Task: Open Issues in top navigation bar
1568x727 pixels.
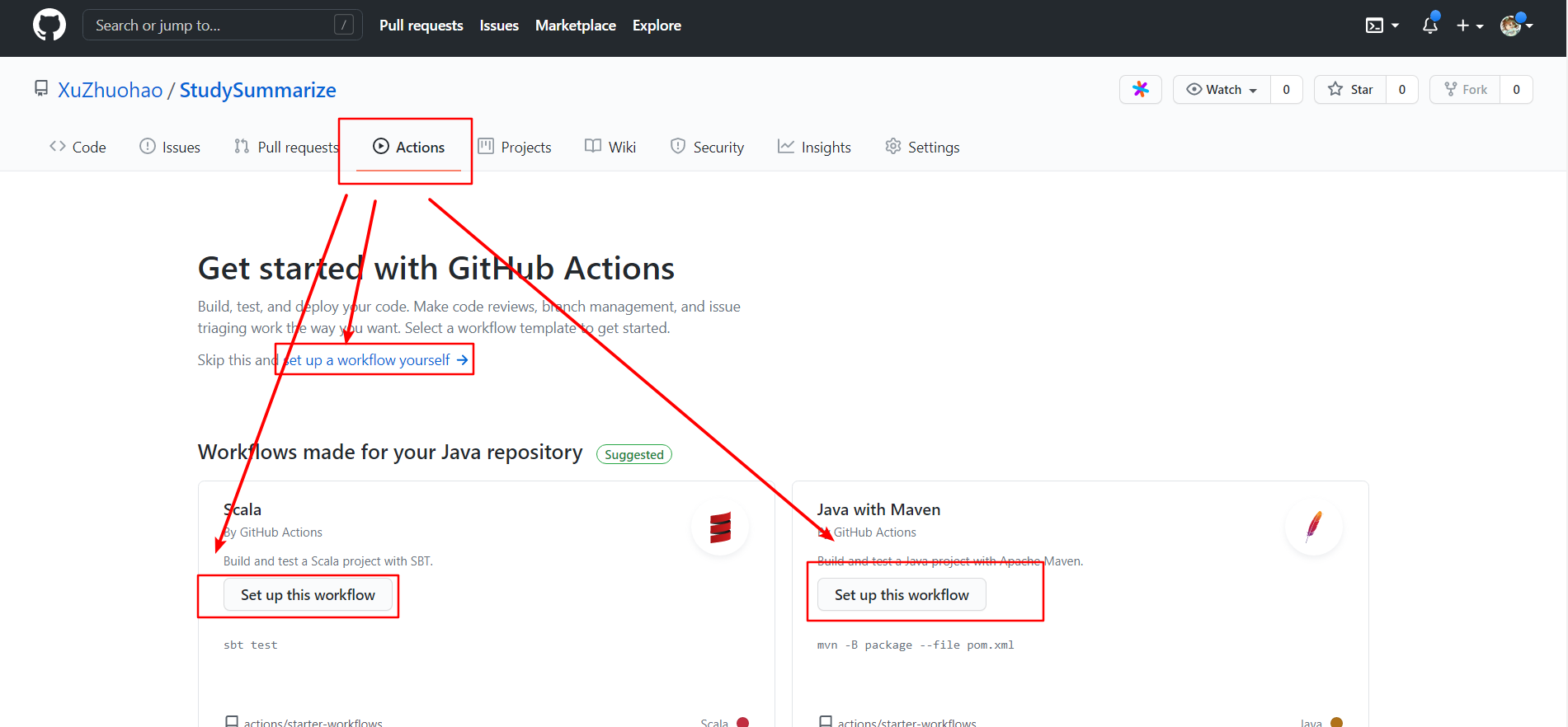Action: click(x=499, y=26)
